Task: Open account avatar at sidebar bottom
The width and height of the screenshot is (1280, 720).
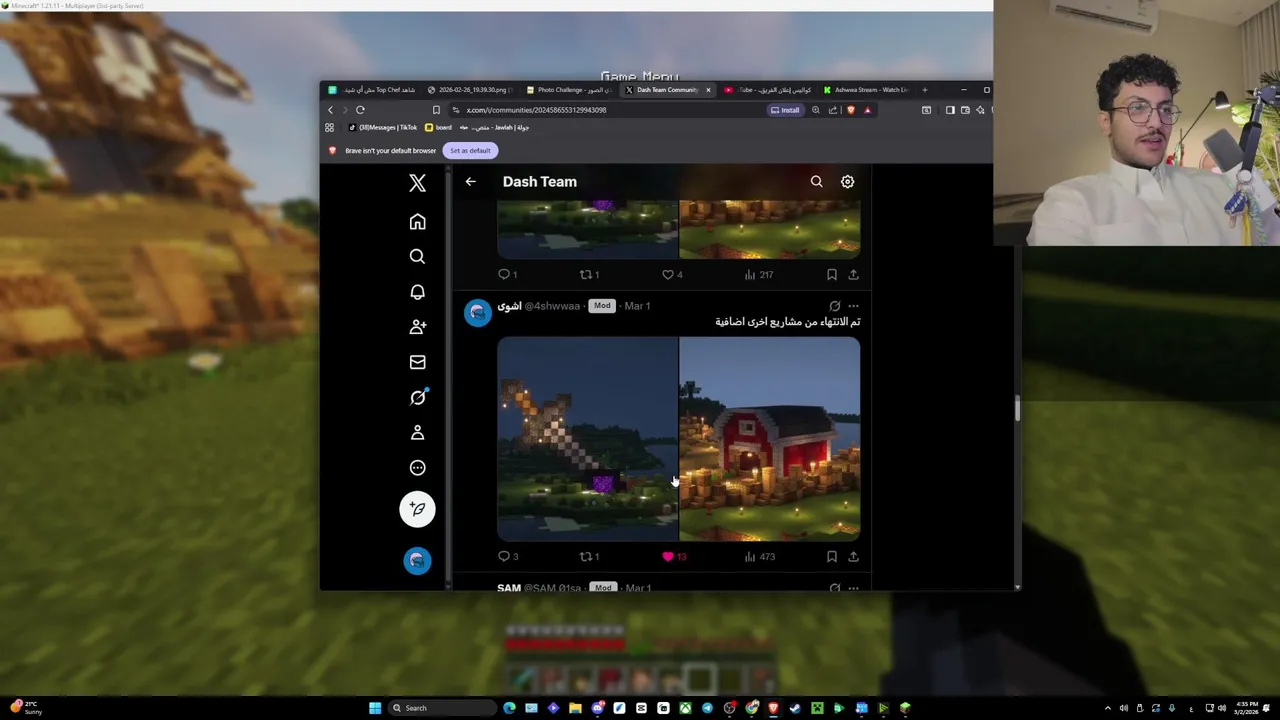Action: [417, 560]
